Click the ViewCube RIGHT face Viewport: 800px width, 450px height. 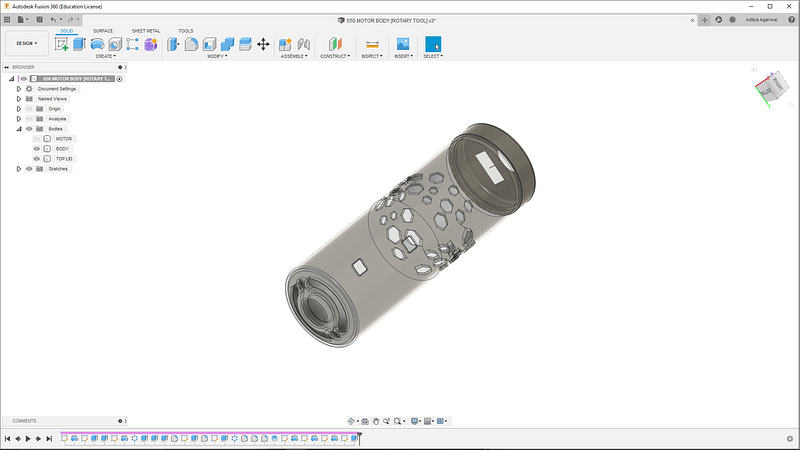pos(778,83)
